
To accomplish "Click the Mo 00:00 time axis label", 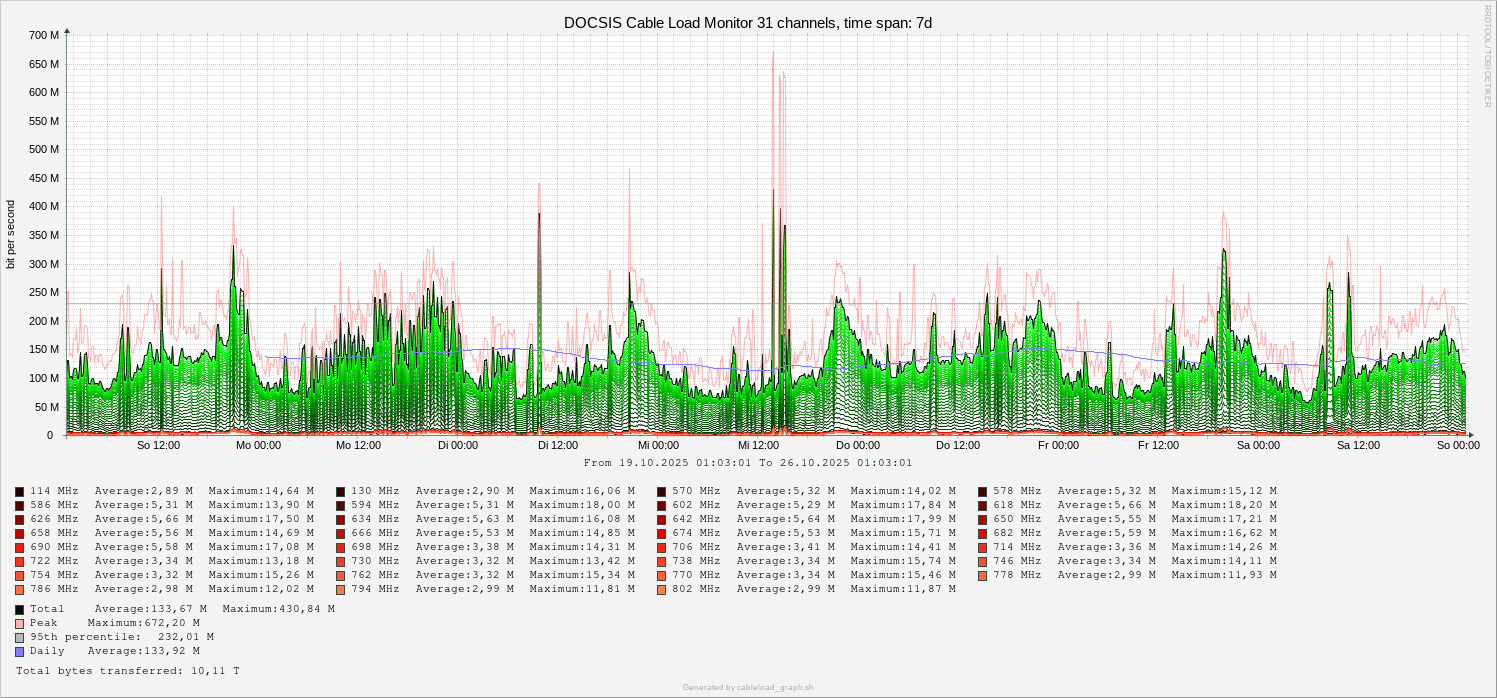I will pyautogui.click(x=258, y=445).
